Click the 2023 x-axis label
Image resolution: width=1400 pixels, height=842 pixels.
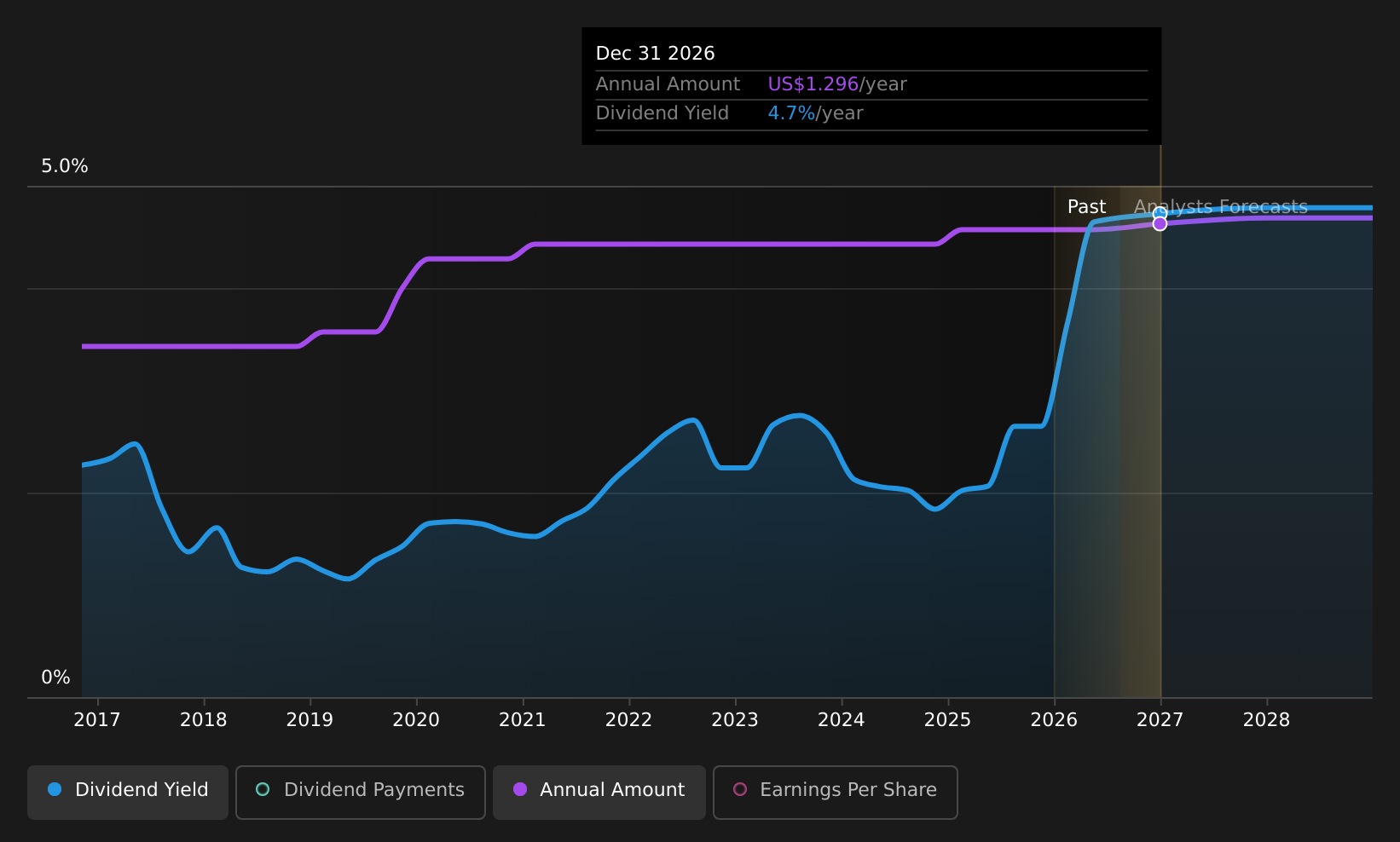[x=735, y=720]
